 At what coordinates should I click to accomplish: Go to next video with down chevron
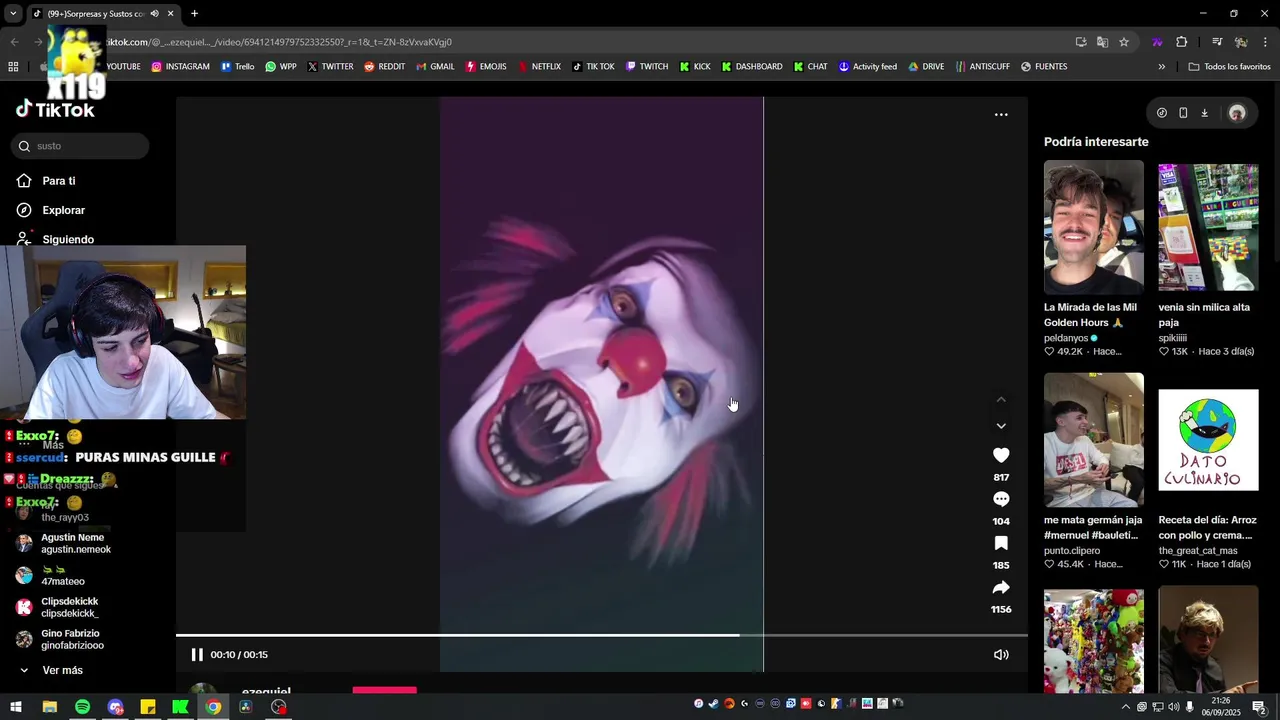pyautogui.click(x=1001, y=426)
